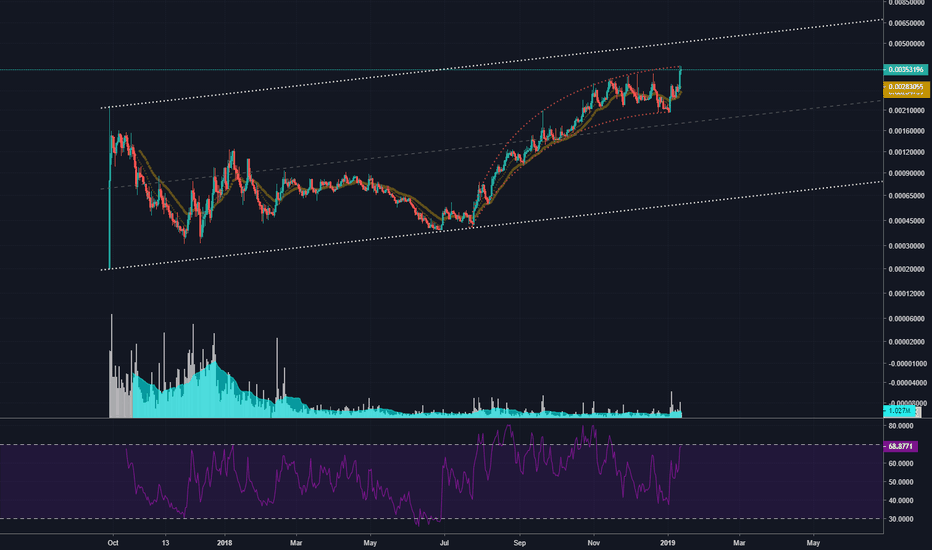Click the 50.0000 RSI axis label
Viewport: 932px width, 550px height.
pos(901,482)
